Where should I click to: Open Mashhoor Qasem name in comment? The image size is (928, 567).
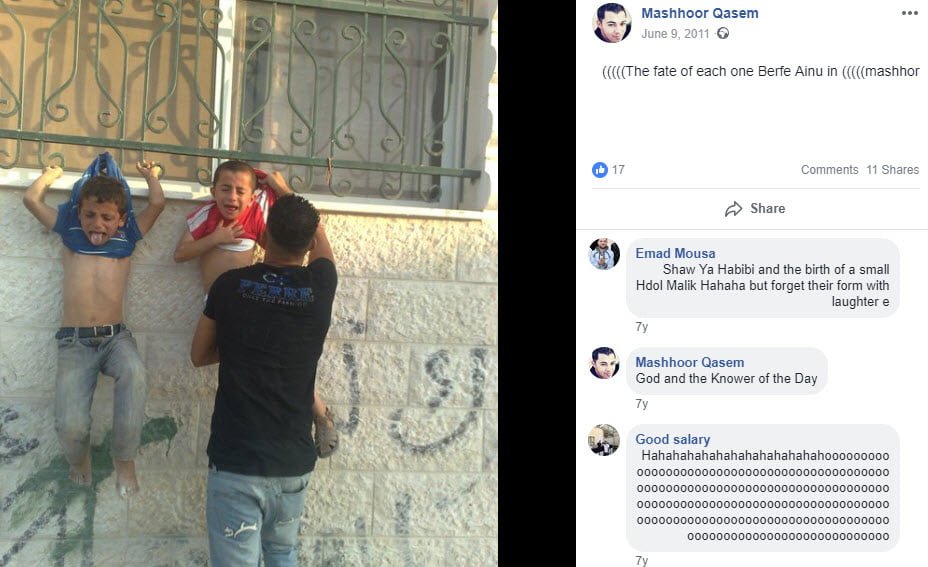pyautogui.click(x=689, y=362)
